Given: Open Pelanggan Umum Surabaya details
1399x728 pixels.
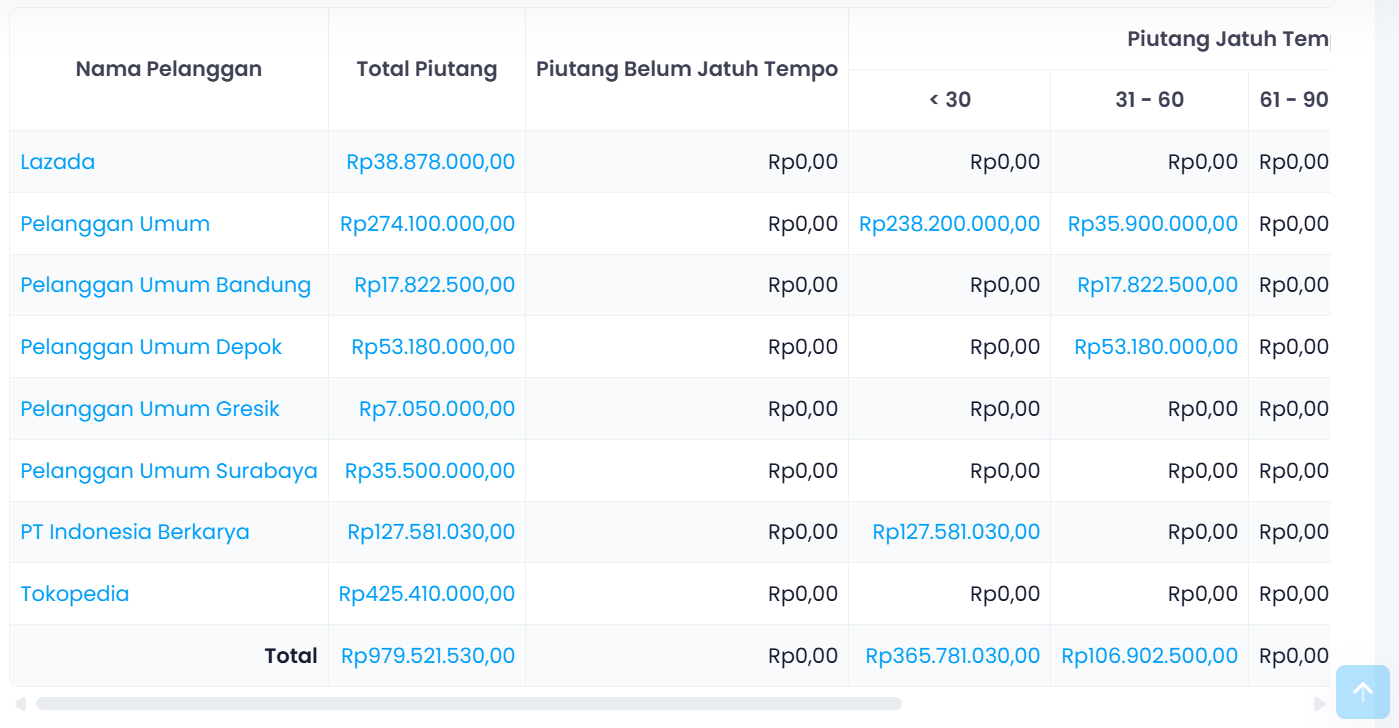Looking at the screenshot, I should pyautogui.click(x=168, y=470).
